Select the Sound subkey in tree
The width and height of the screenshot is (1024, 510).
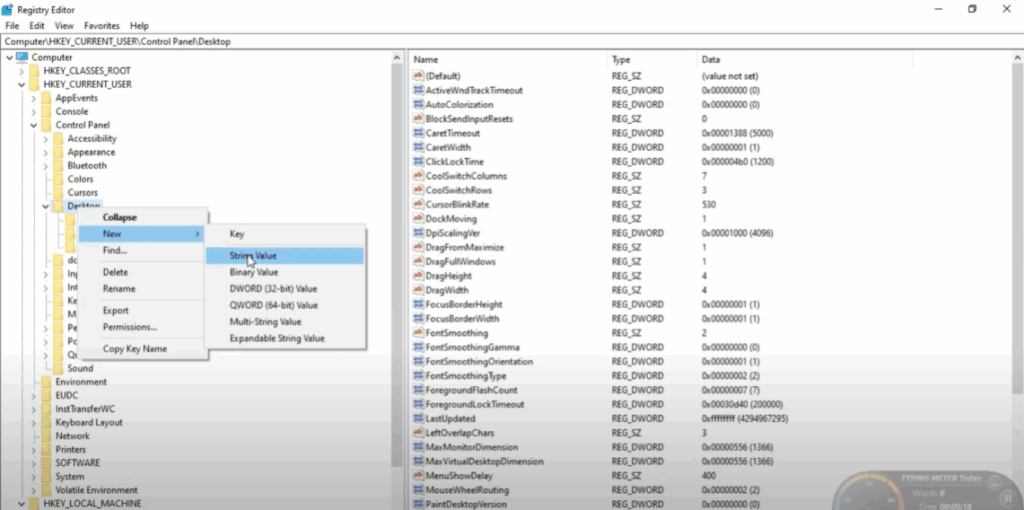coord(80,368)
